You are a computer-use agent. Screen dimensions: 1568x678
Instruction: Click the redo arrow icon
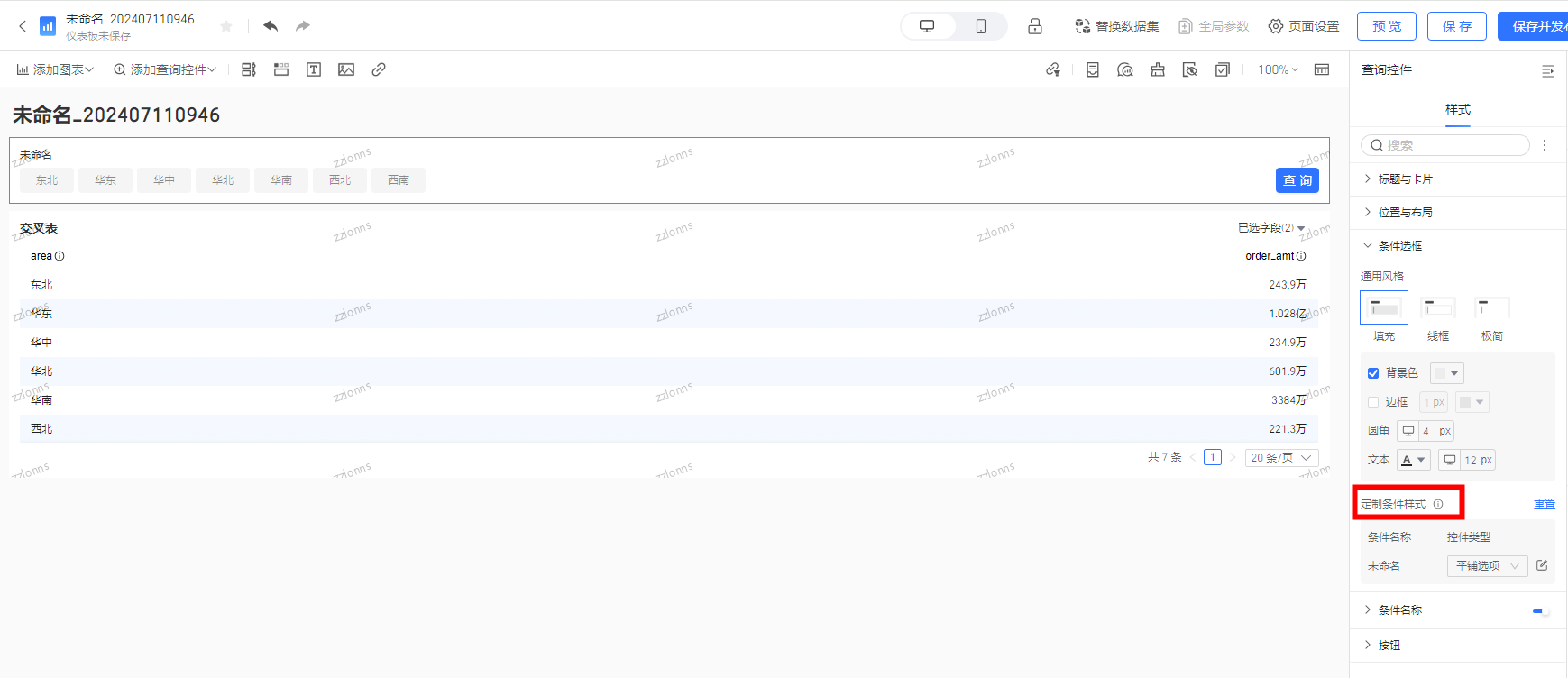pyautogui.click(x=303, y=26)
